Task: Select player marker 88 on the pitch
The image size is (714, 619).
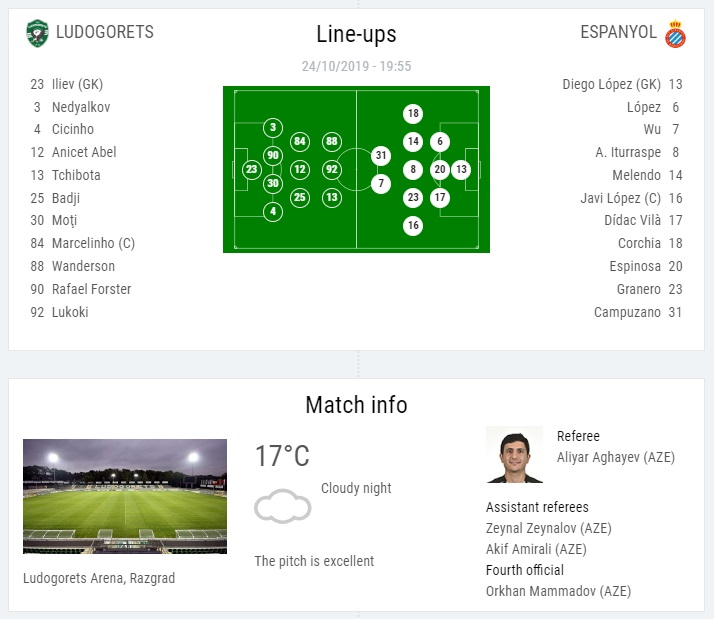Action: click(x=332, y=141)
